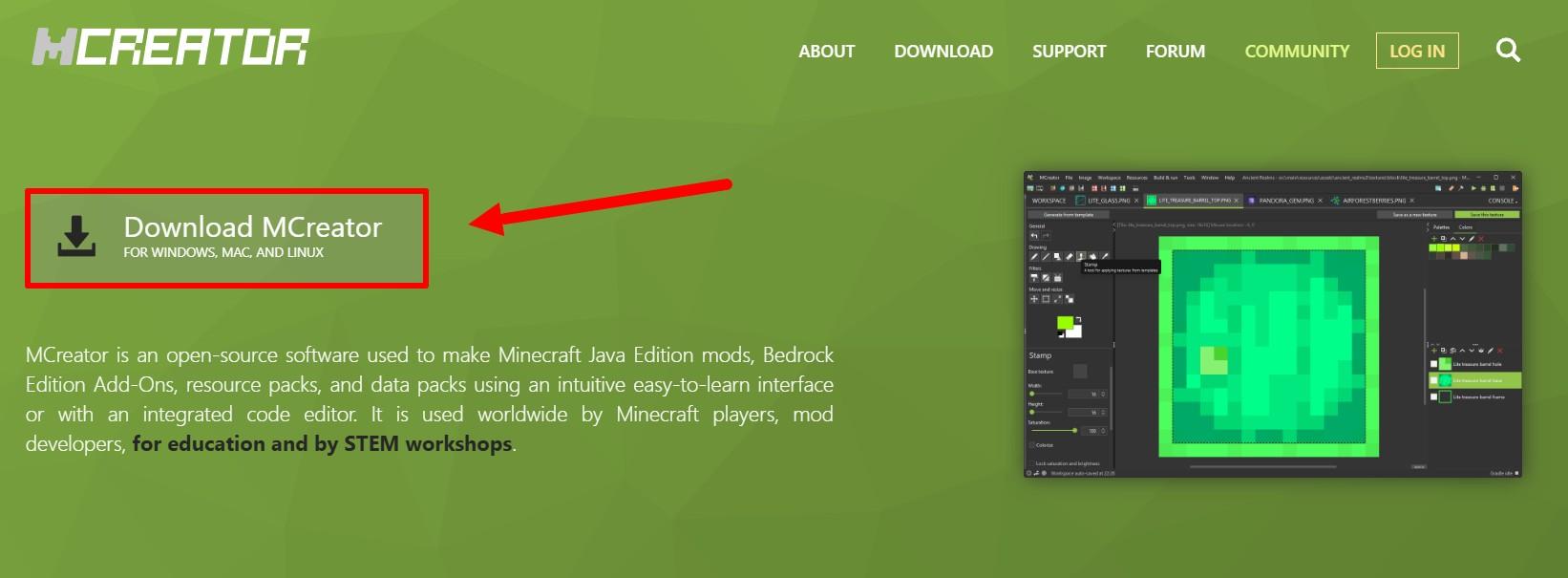This screenshot has width=1568, height=578.
Task: Open the Community menu item
Action: [1297, 52]
